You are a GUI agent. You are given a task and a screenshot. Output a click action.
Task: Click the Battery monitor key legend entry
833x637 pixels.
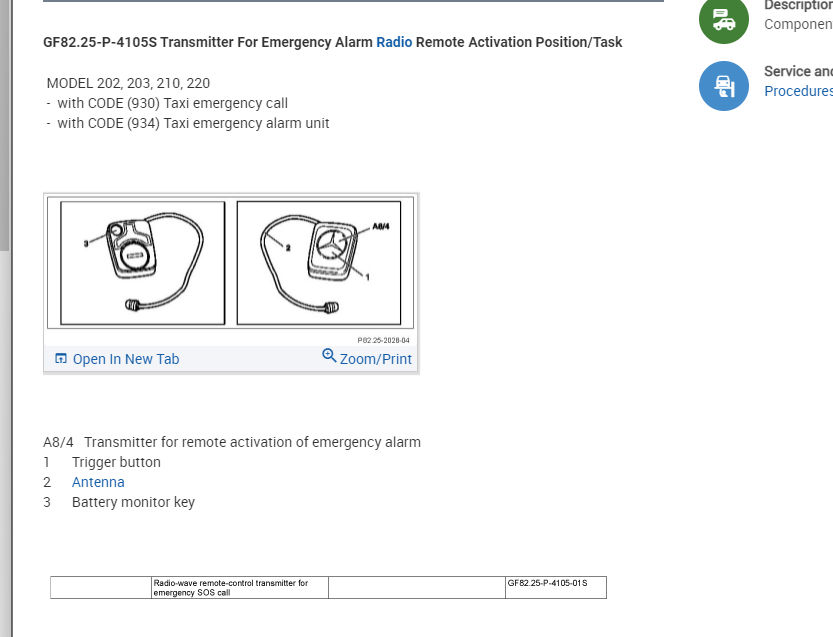pos(133,502)
